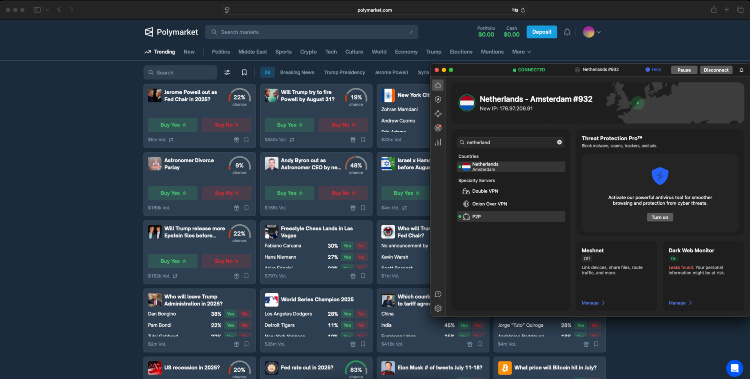Click gift icon on Astronomer Divorce Parlay card
The height and width of the screenshot is (379, 750).
point(236,208)
